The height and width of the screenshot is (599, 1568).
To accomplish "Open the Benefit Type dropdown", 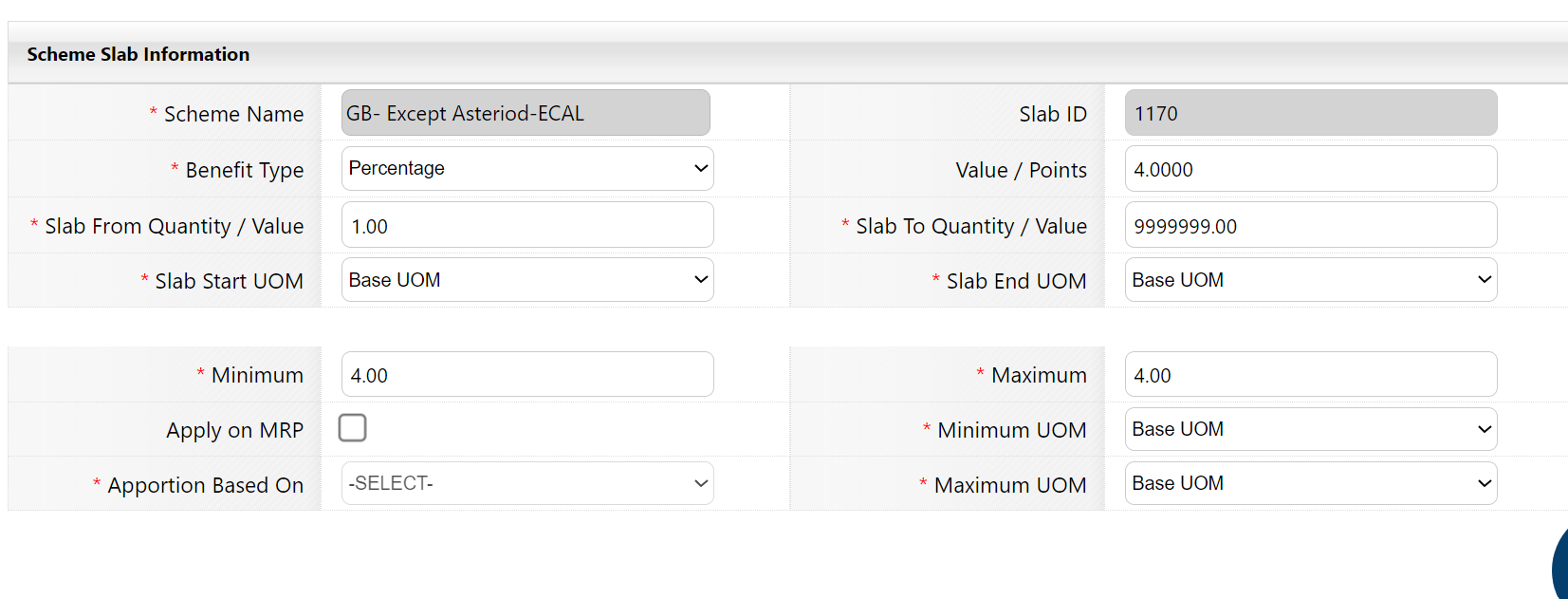I will (x=527, y=168).
